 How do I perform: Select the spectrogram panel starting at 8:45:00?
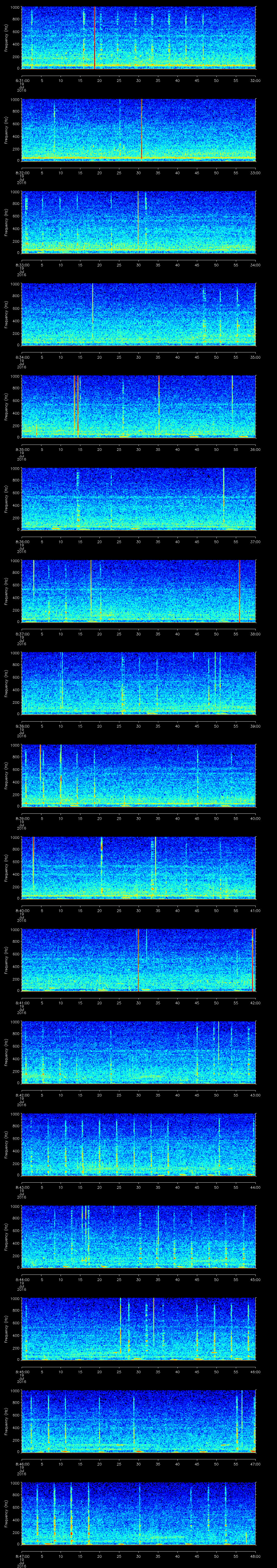click(x=138, y=1329)
